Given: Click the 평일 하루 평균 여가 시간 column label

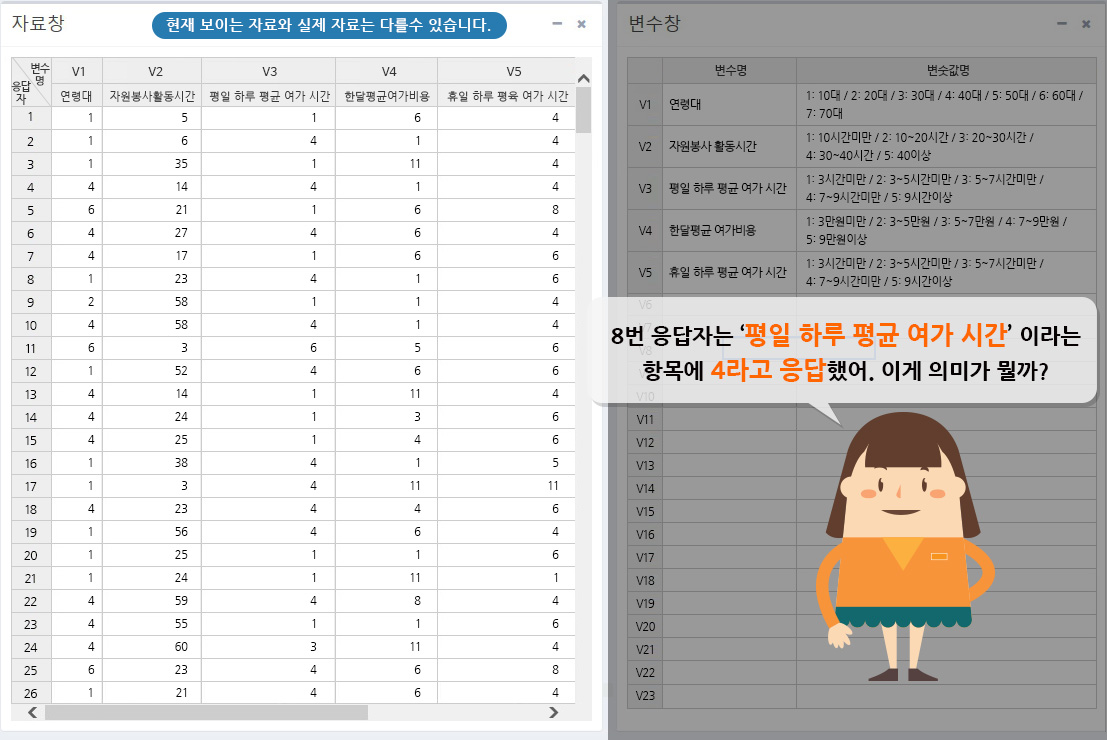Looking at the screenshot, I should [269, 96].
